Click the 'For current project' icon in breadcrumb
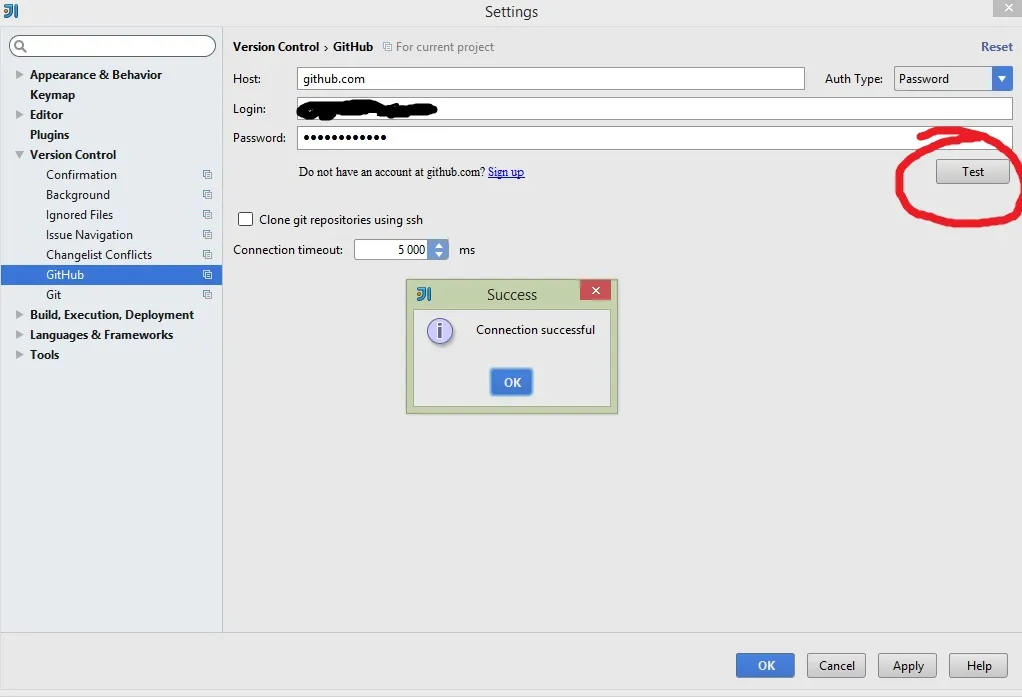Image resolution: width=1022 pixels, height=697 pixels. (387, 46)
